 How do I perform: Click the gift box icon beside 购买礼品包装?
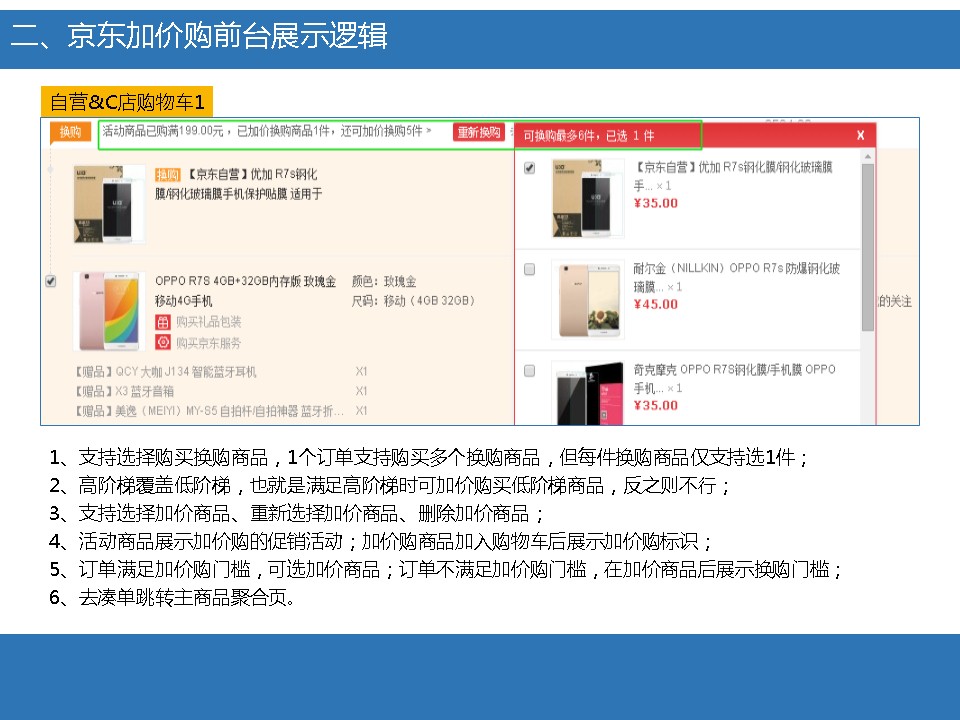(x=162, y=322)
